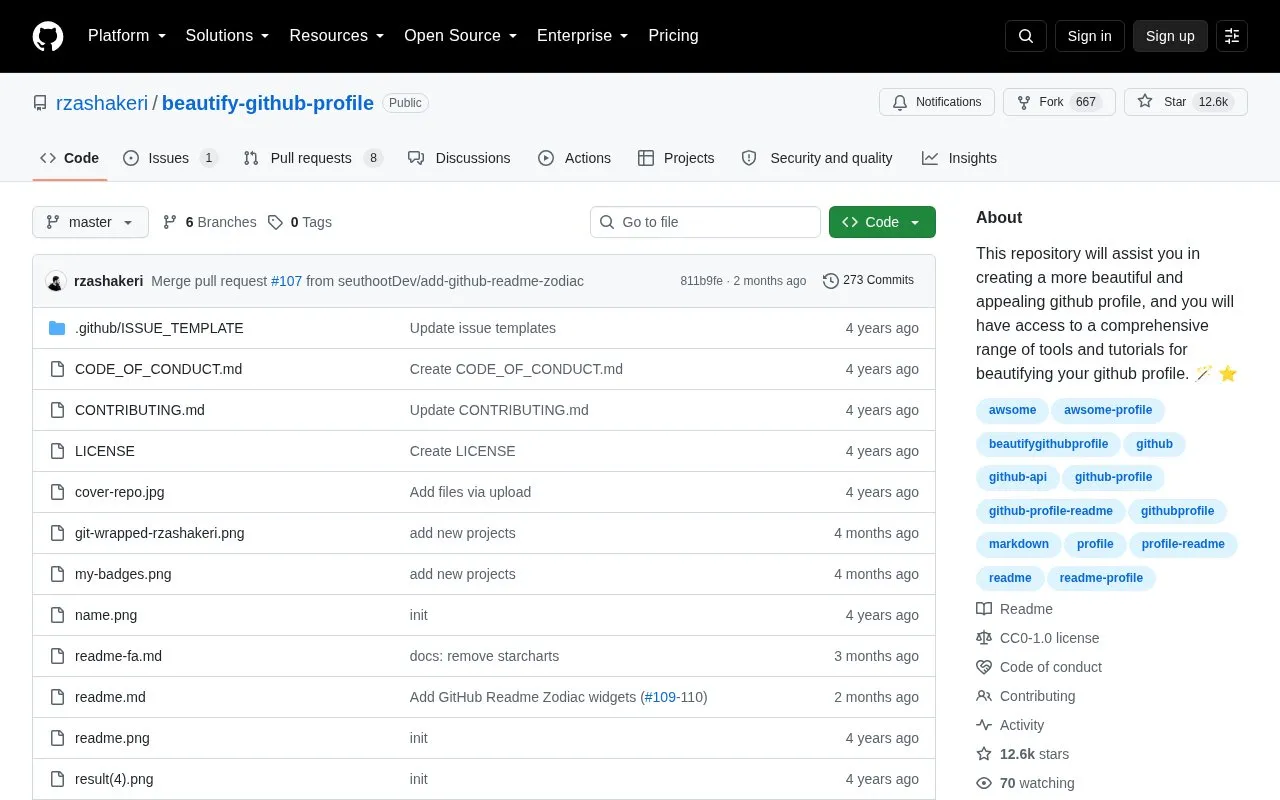Open the Code of conduct link
This screenshot has height=800, width=1280.
[1039, 667]
